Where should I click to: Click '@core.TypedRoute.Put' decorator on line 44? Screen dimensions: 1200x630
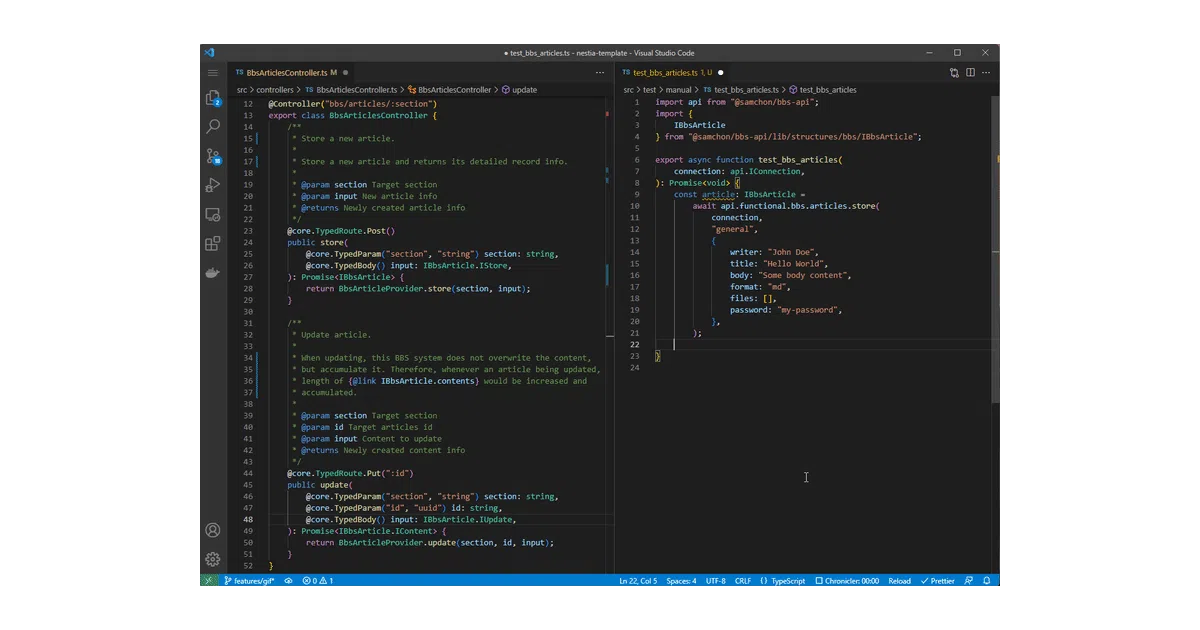tap(336, 473)
